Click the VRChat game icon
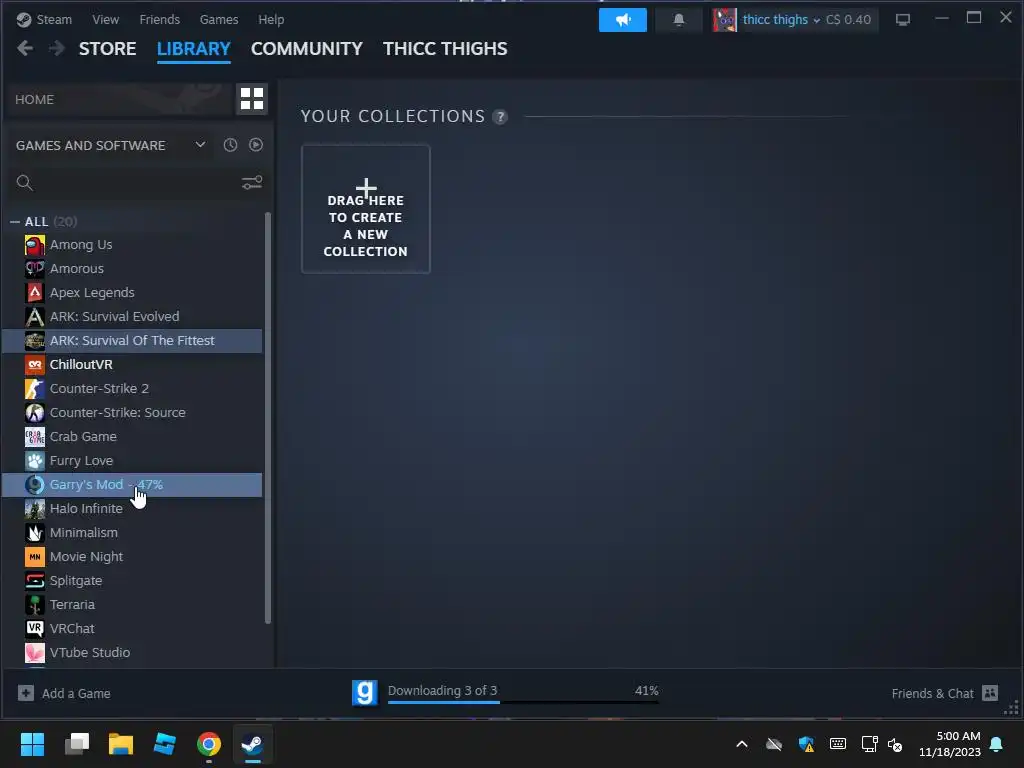Screen dimensions: 1024x768 (35, 628)
